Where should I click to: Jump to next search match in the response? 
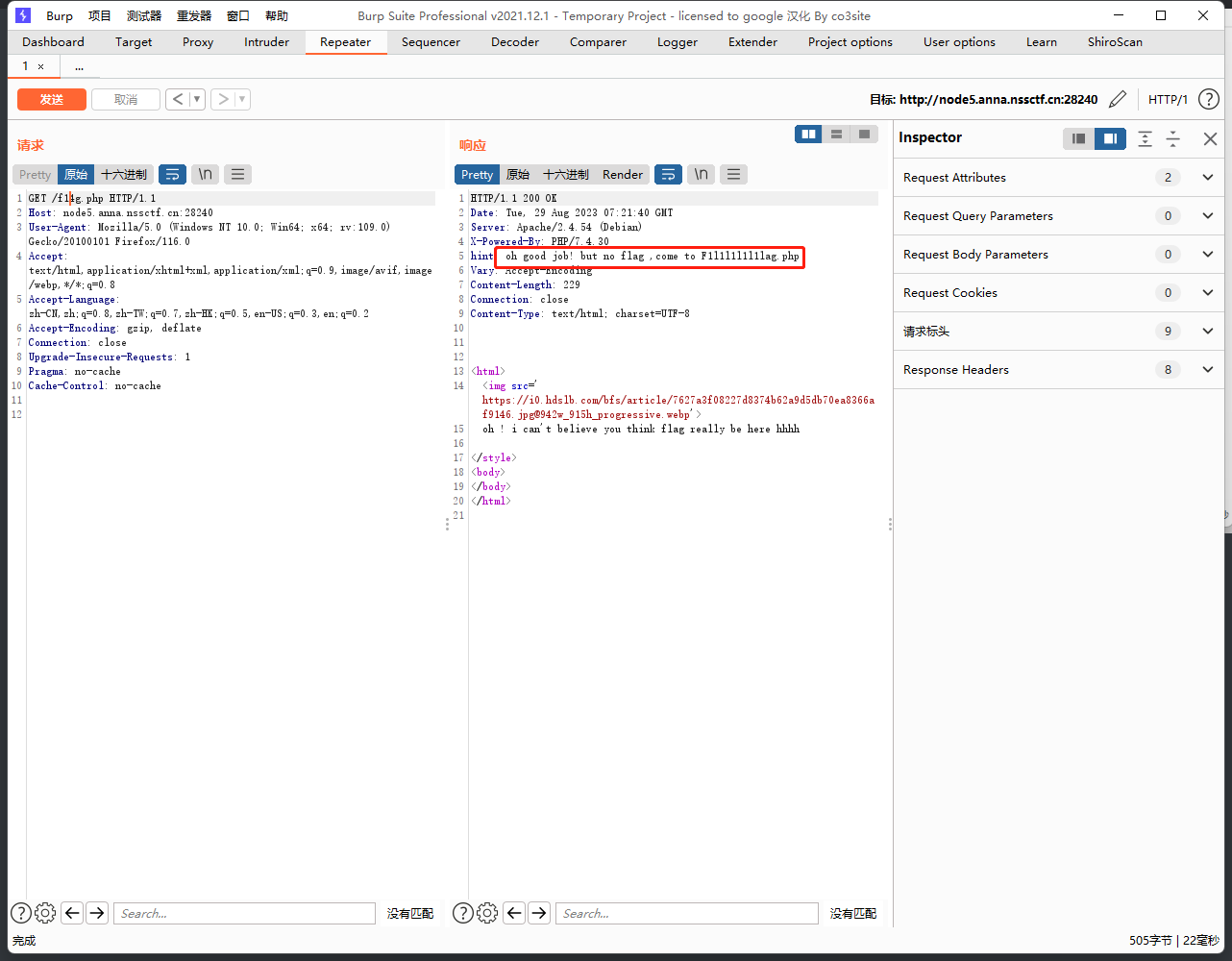click(539, 913)
